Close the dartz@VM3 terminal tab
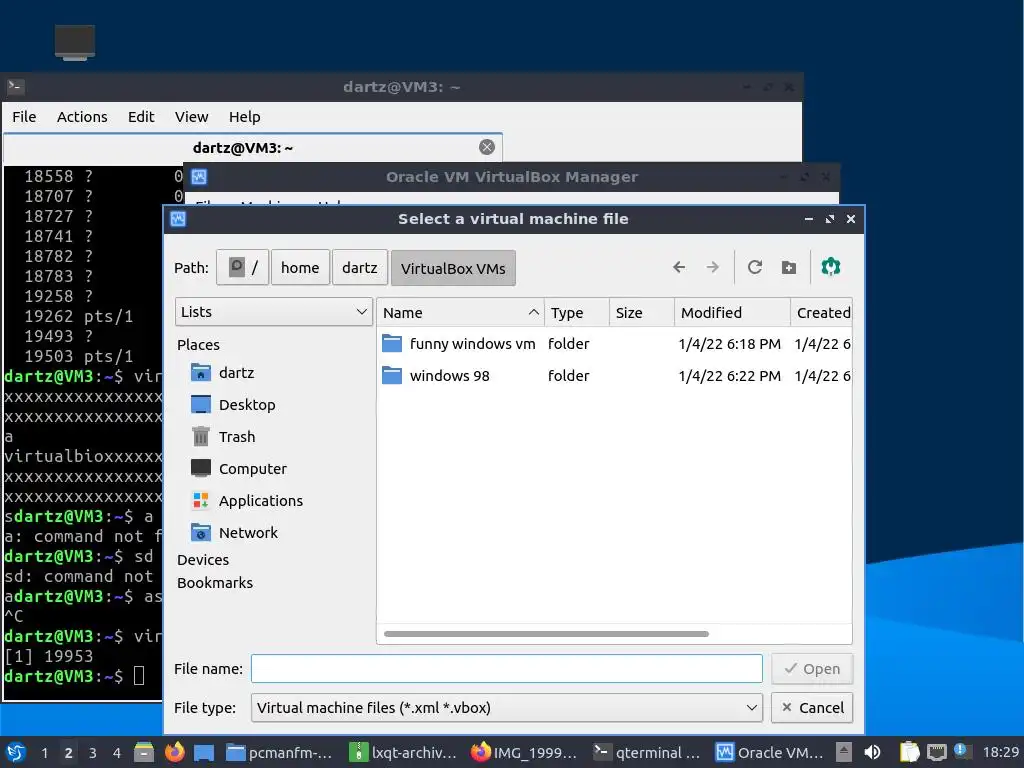 [x=487, y=147]
